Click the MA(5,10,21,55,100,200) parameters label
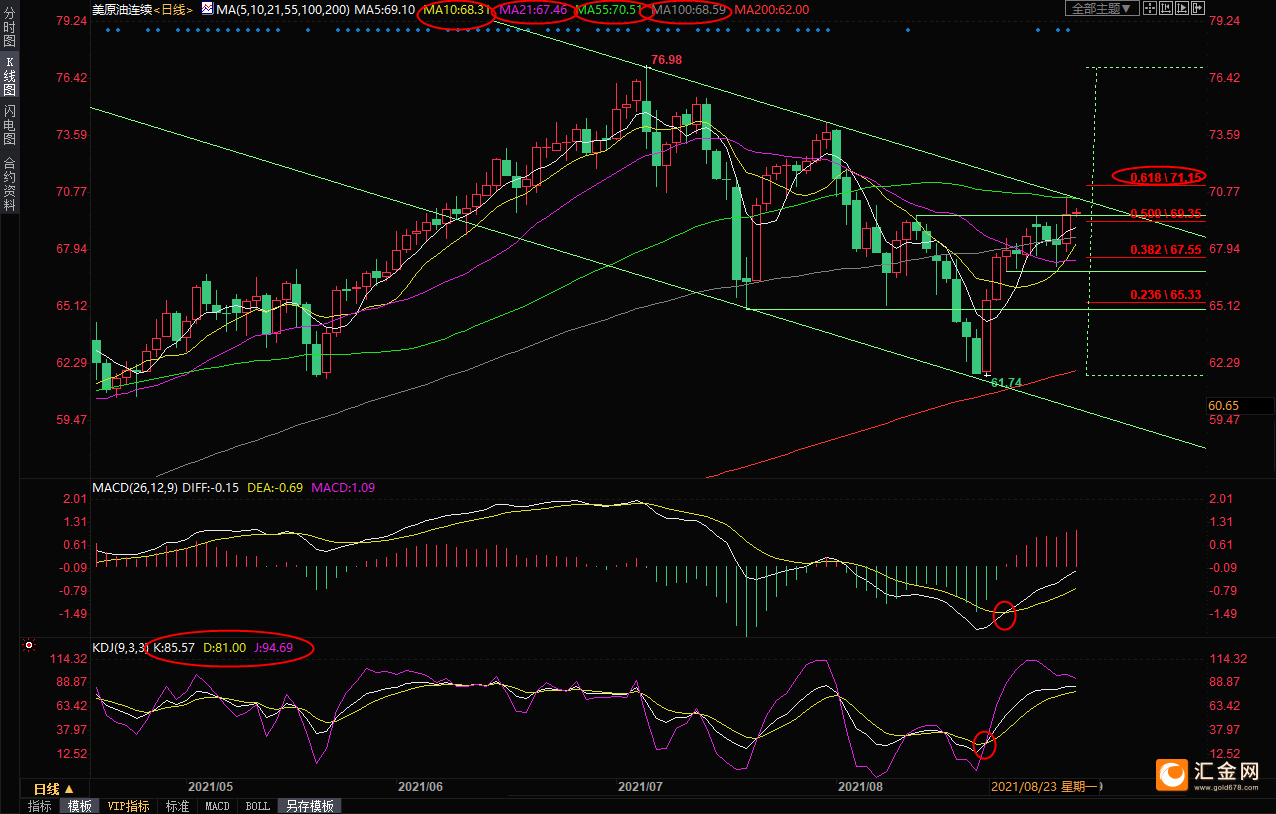Image resolution: width=1276 pixels, height=814 pixels. tap(283, 9)
